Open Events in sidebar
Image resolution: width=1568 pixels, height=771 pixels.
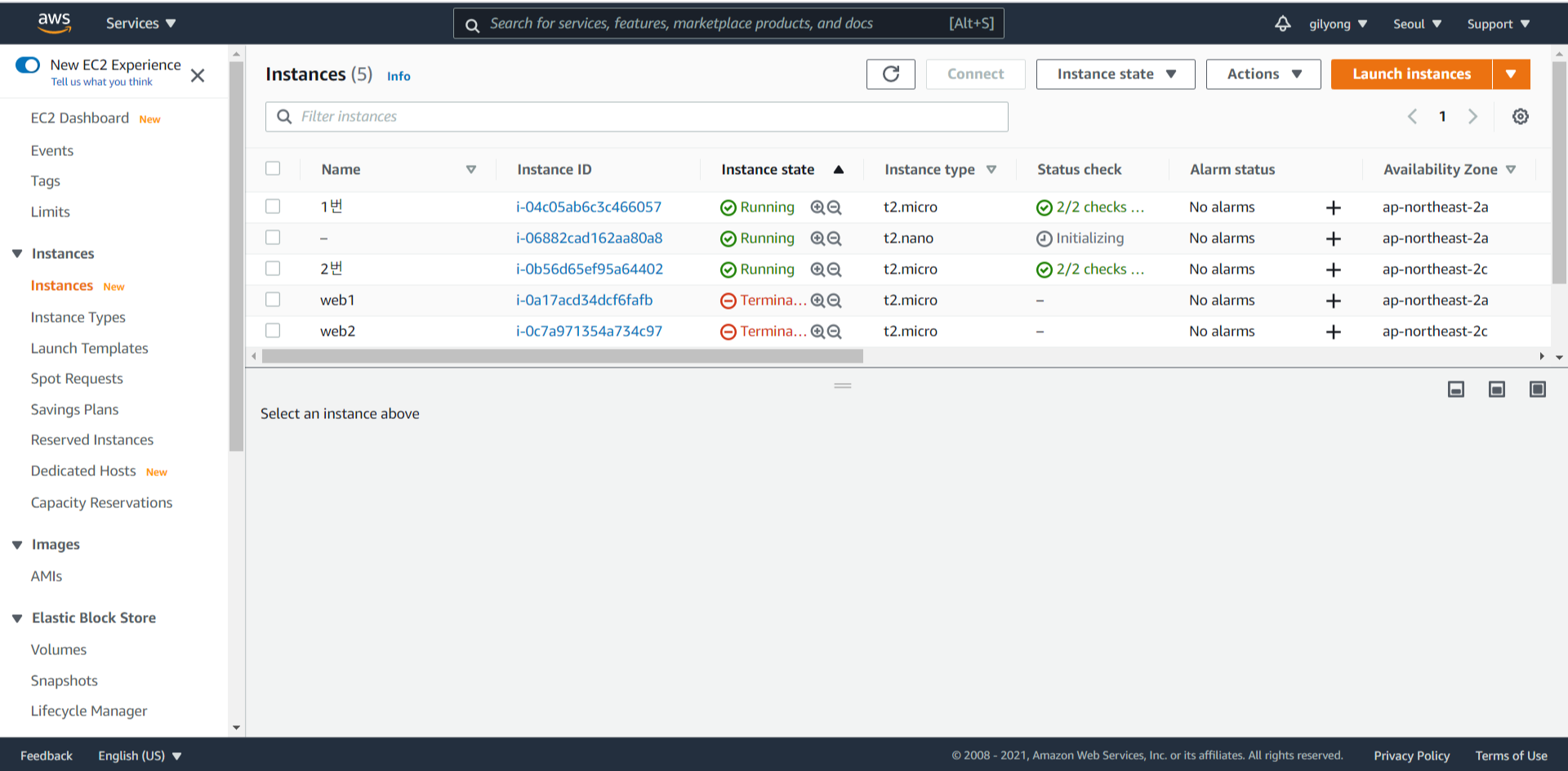[x=52, y=150]
